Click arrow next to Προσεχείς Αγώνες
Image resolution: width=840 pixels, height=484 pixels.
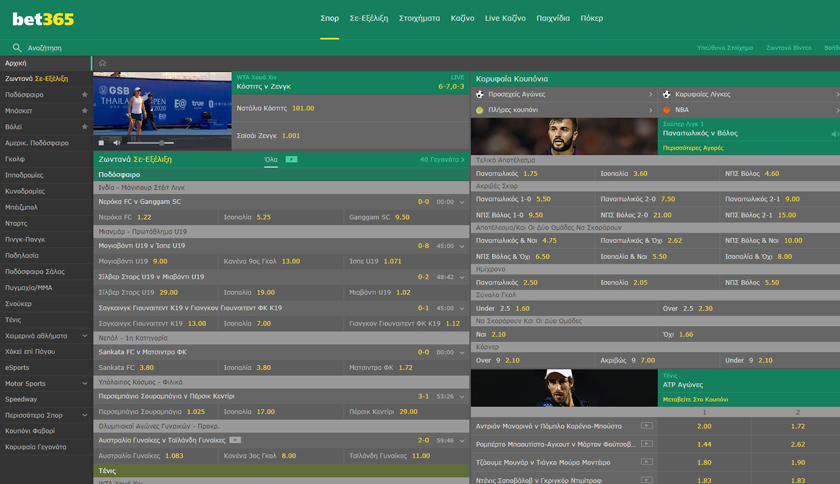coord(650,94)
